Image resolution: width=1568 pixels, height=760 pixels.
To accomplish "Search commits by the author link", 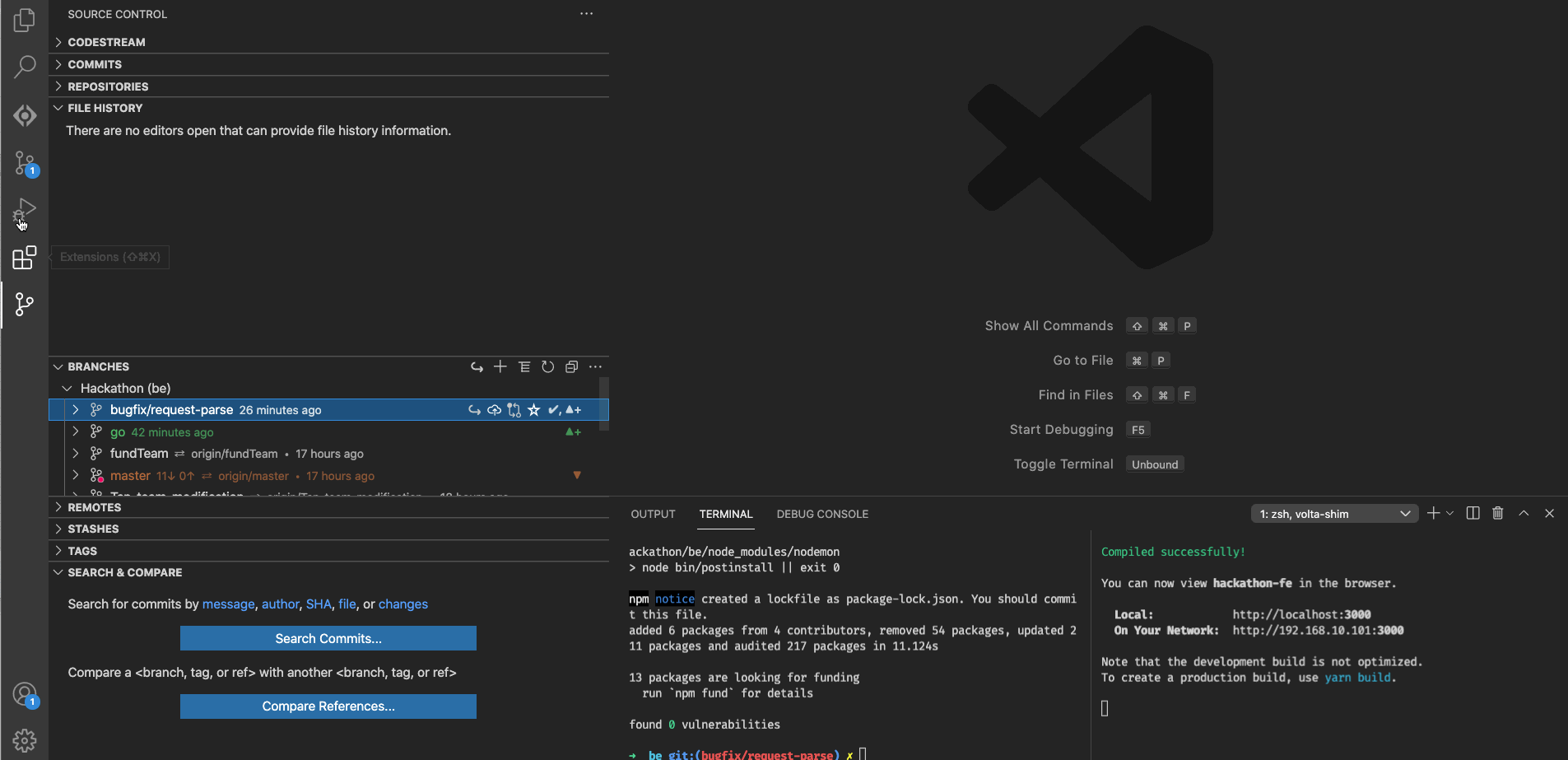I will coord(281,604).
